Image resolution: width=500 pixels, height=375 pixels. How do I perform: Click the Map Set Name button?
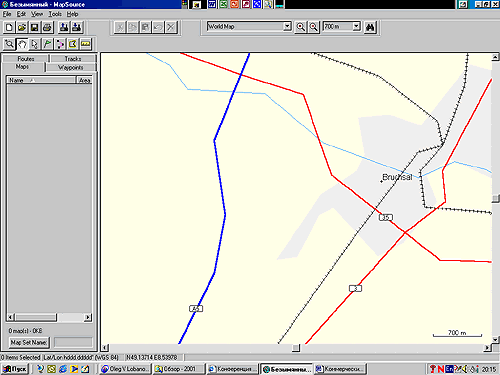click(x=29, y=342)
